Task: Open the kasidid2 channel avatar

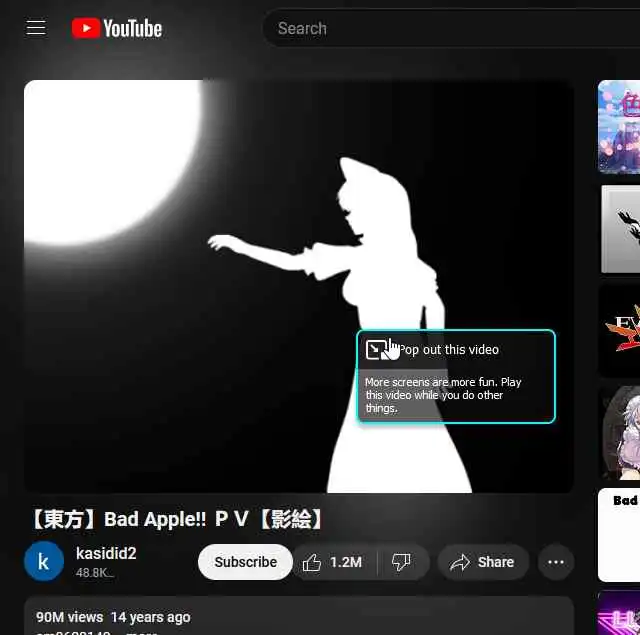Action: tap(44, 561)
